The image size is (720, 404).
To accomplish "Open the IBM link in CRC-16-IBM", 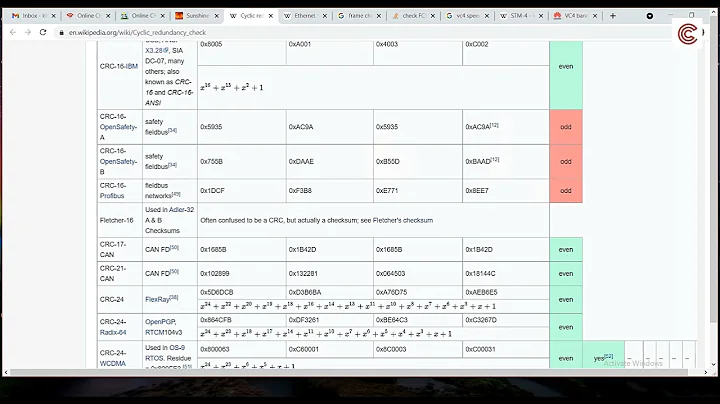I will 132,66.
